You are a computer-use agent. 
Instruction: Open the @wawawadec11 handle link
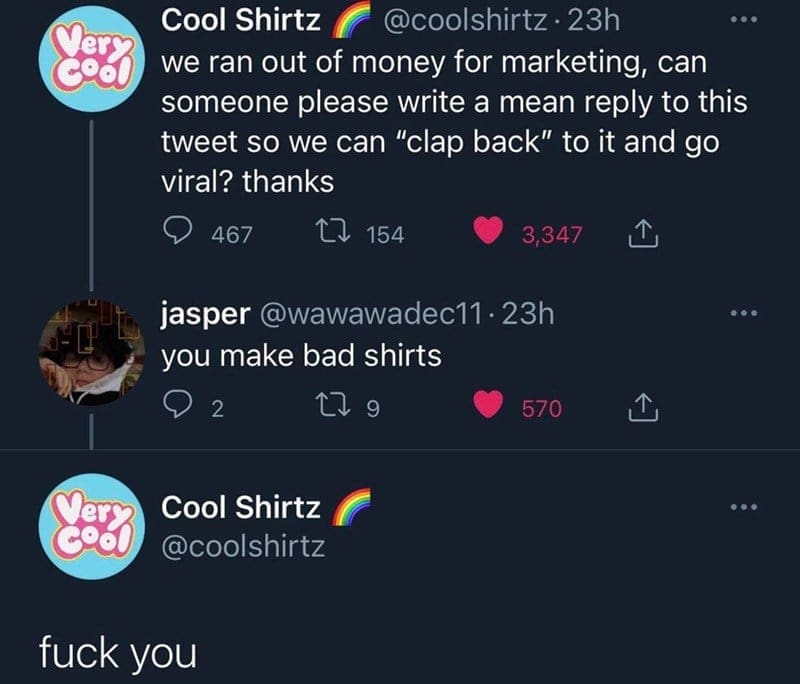pos(371,314)
